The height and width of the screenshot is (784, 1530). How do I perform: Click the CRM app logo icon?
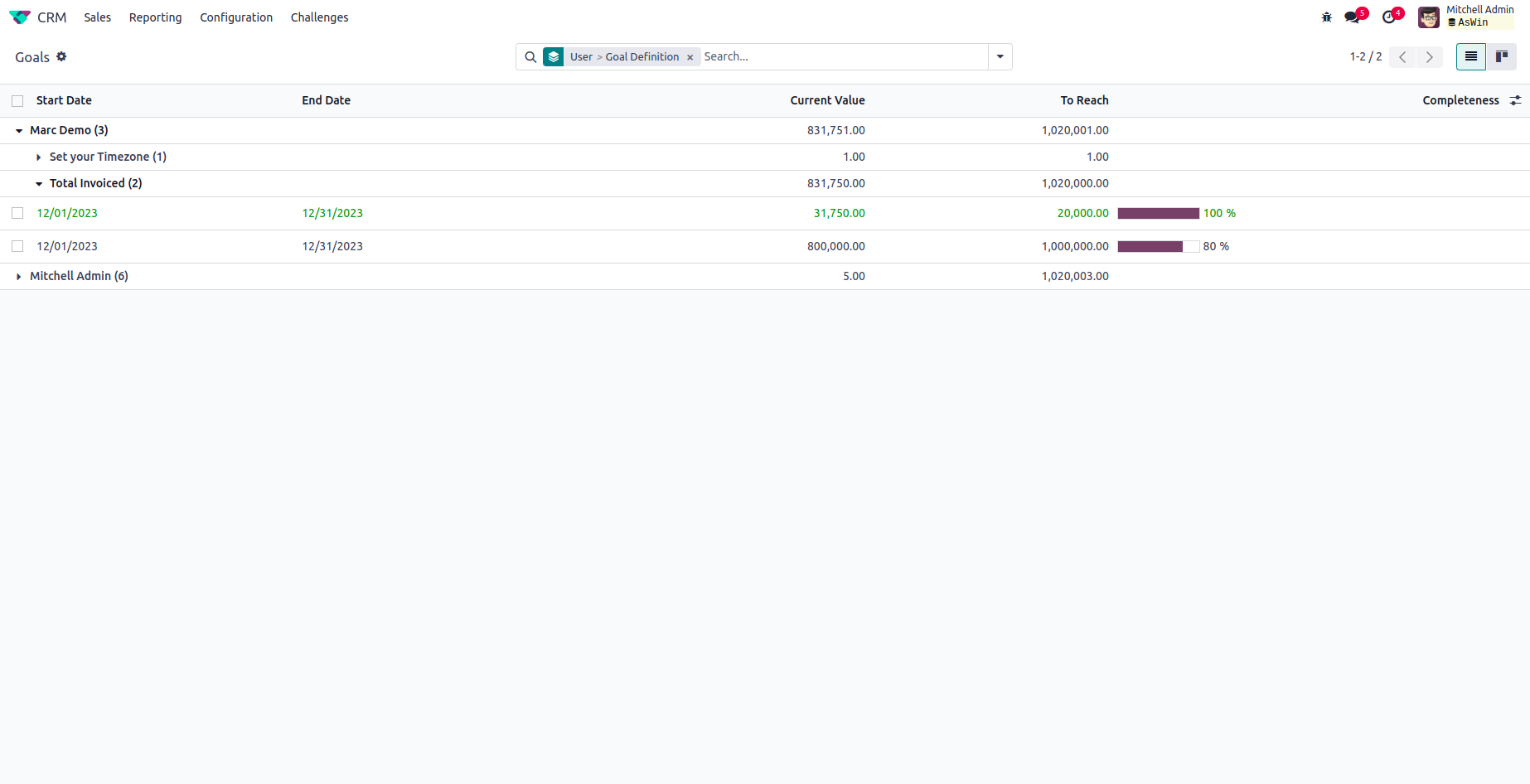point(20,17)
